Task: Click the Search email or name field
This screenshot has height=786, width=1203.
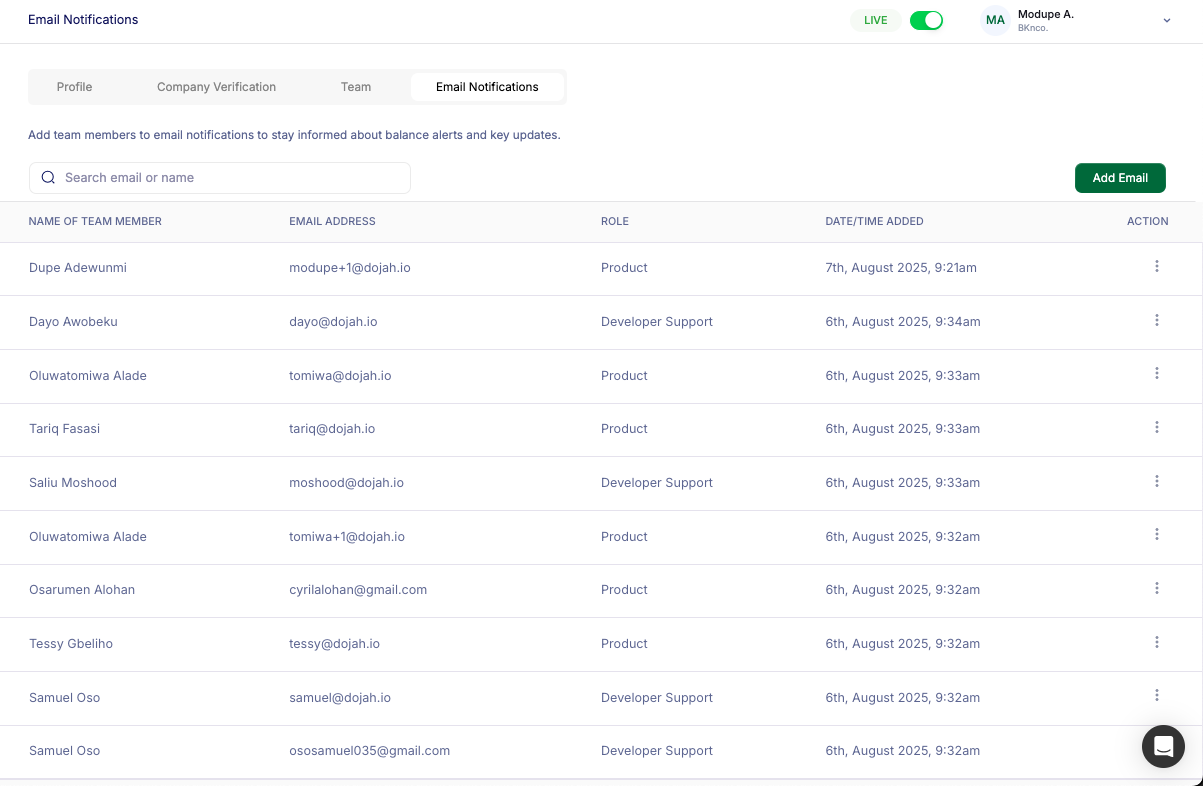Action: click(x=230, y=178)
